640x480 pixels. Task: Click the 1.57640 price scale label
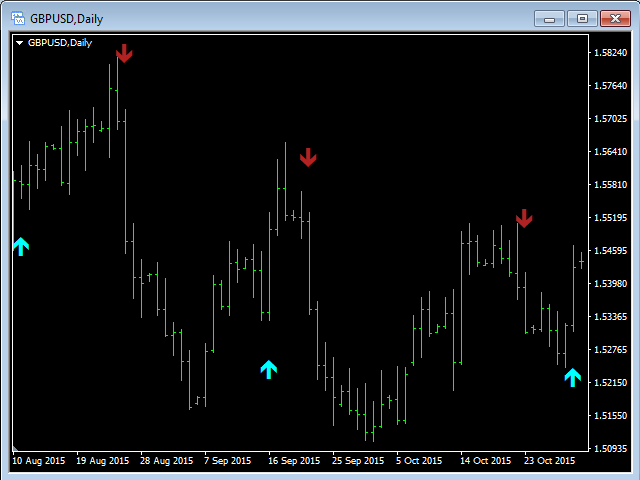click(x=610, y=86)
